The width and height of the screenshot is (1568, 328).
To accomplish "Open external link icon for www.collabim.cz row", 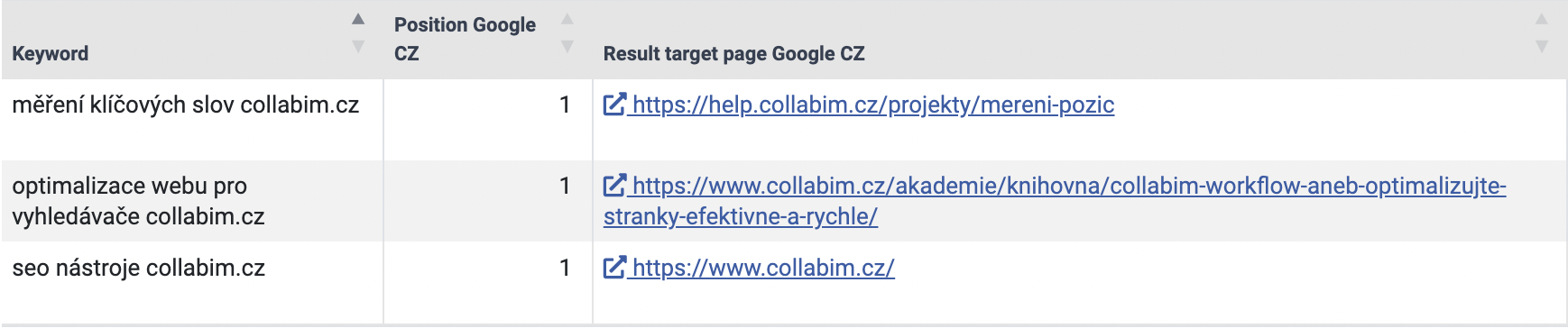I will click(614, 268).
